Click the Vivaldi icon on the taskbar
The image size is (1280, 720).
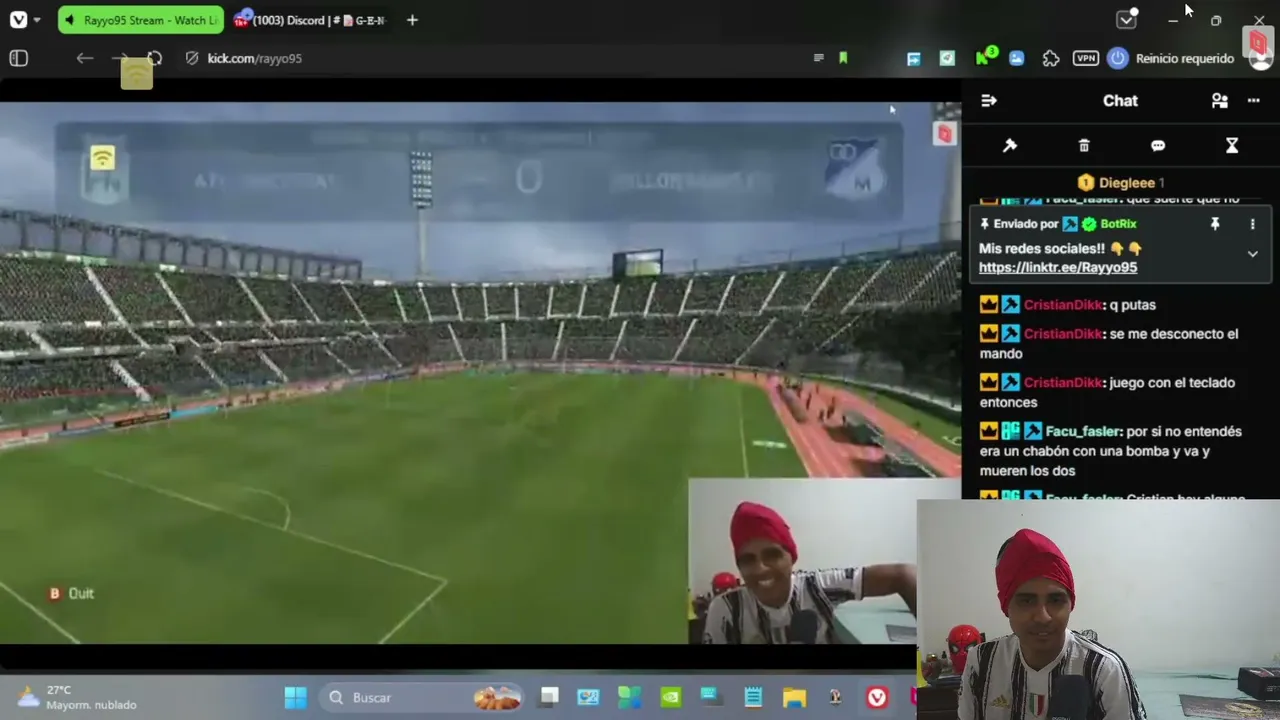point(877,697)
